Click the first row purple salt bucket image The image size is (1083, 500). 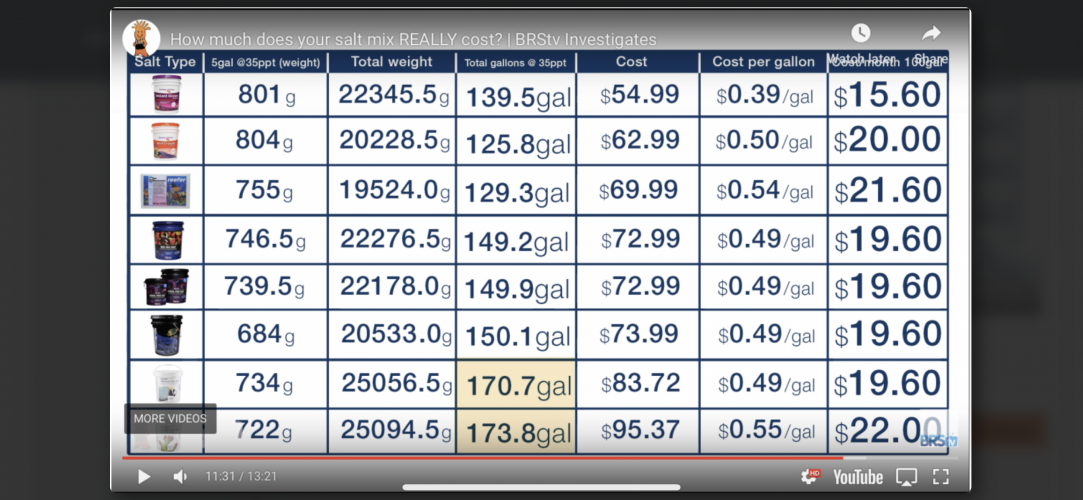click(x=166, y=94)
